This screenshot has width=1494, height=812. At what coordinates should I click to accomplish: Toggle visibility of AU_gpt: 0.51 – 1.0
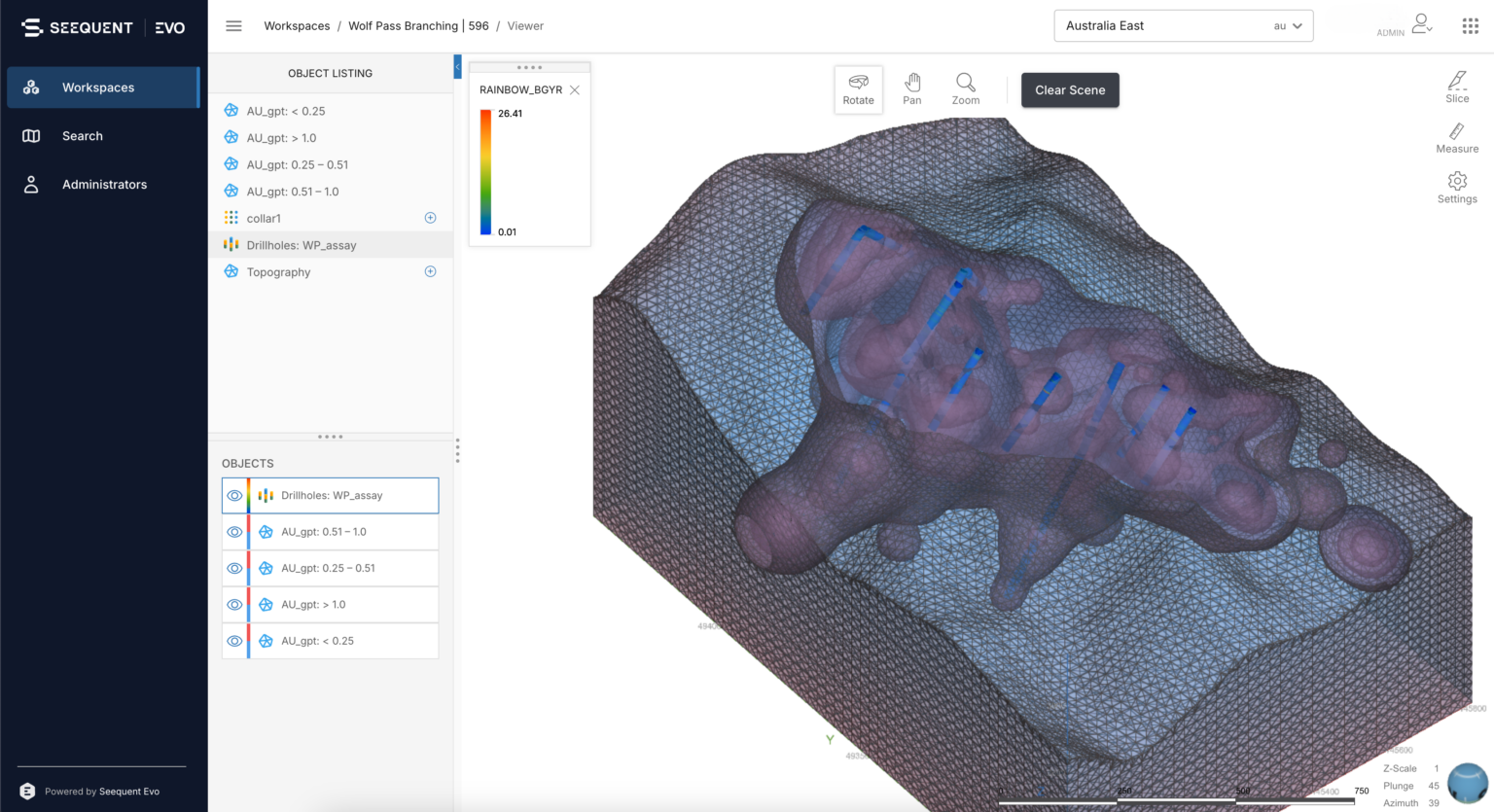(x=233, y=531)
